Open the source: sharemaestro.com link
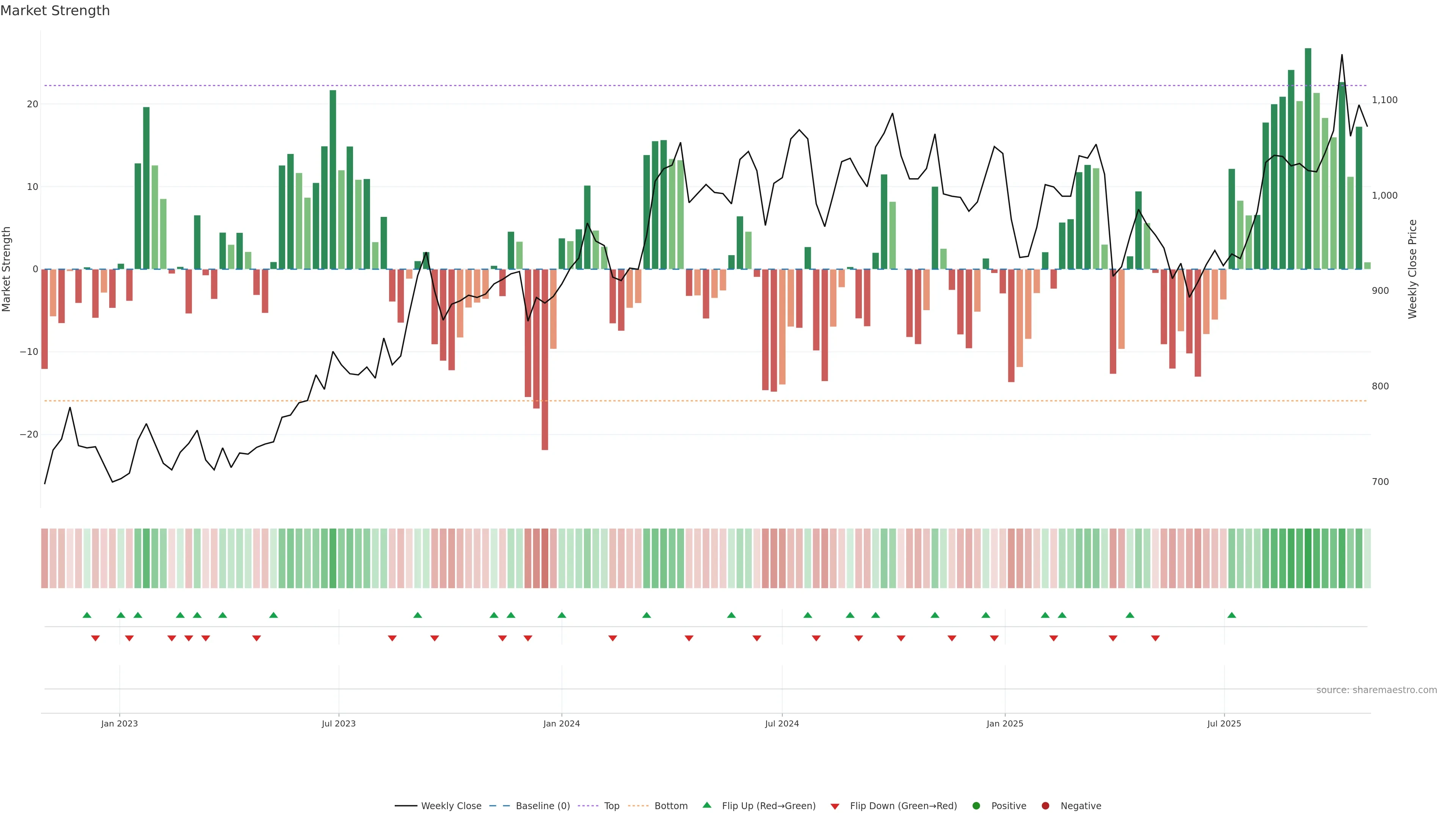Viewport: 1456px width, 819px height. (x=1376, y=690)
